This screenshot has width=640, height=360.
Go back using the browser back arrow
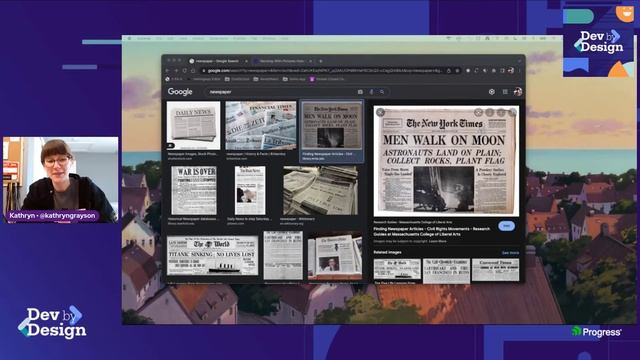coord(167,71)
